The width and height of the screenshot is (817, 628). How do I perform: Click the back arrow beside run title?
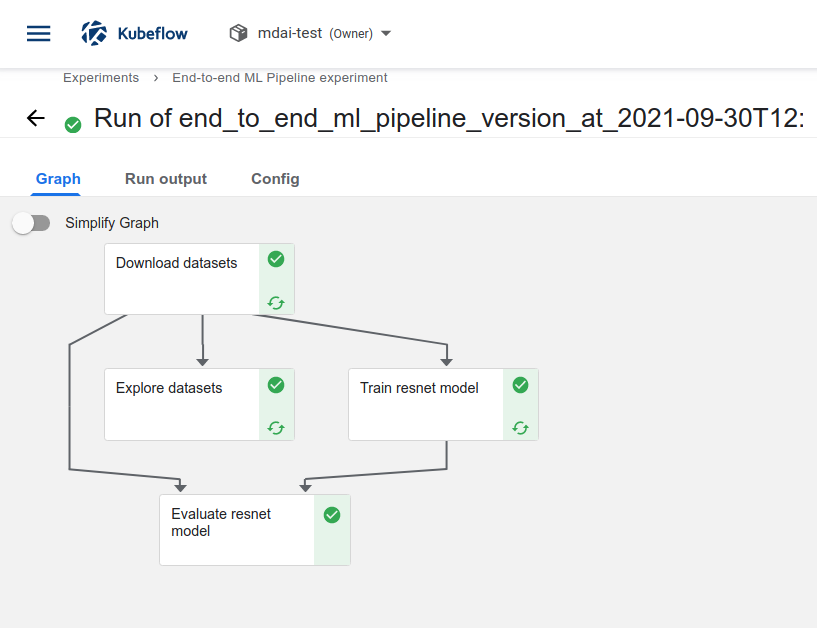point(36,118)
